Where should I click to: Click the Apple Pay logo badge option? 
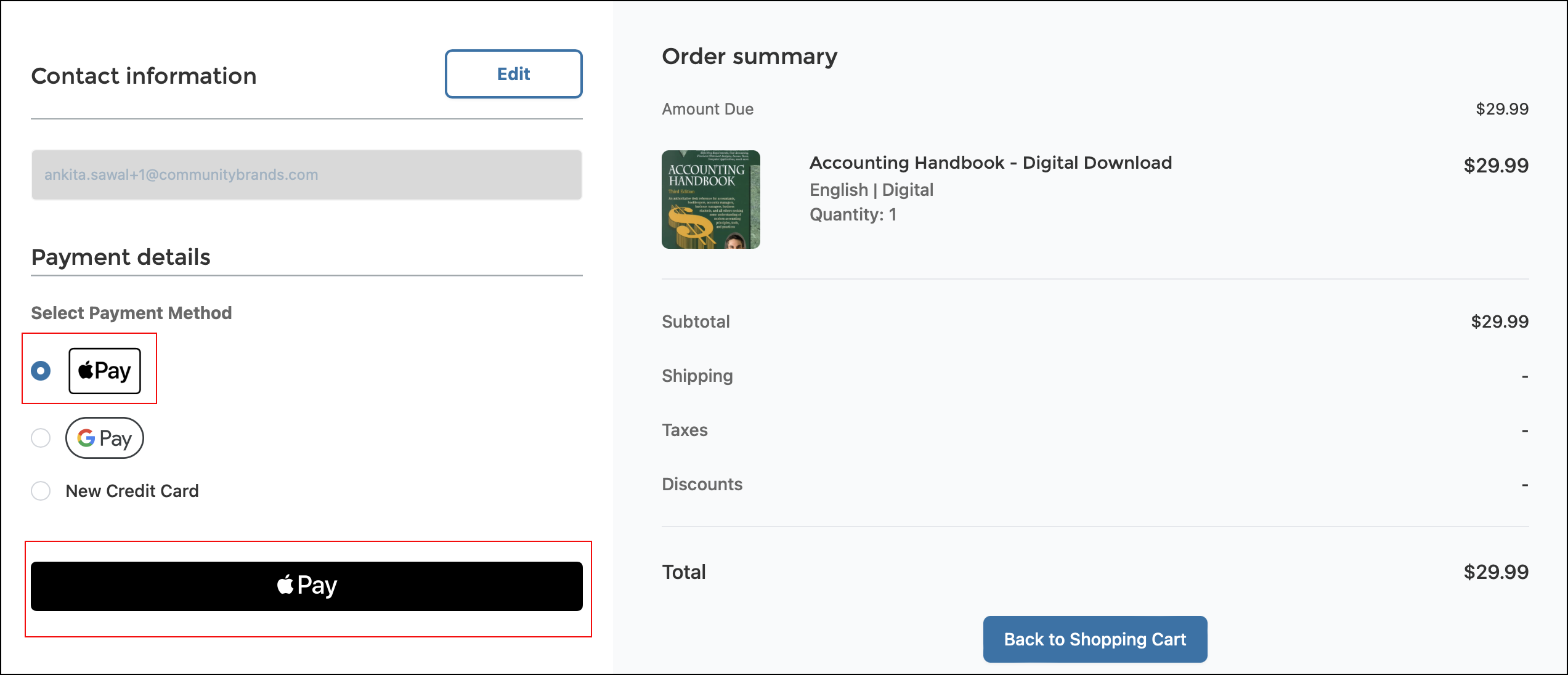[105, 371]
